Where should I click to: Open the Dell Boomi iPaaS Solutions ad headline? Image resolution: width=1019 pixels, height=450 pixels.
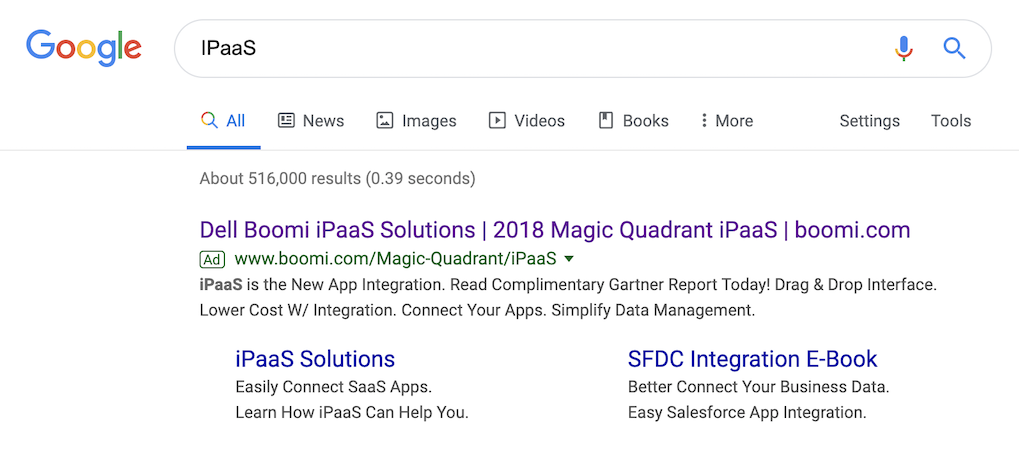(554, 230)
